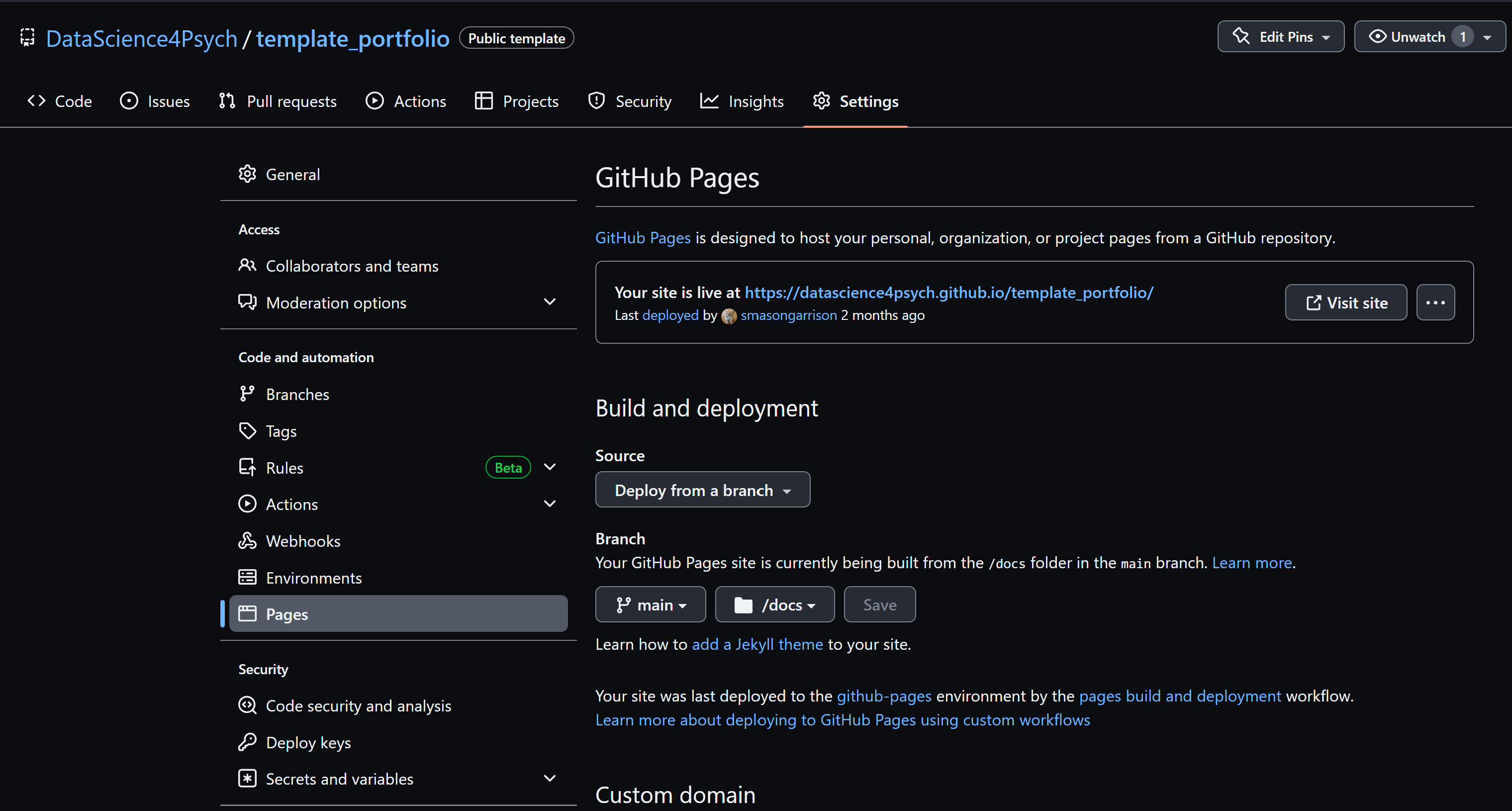The height and width of the screenshot is (811, 1512).
Task: Click the Actions play icon in the top navigation
Action: point(375,101)
